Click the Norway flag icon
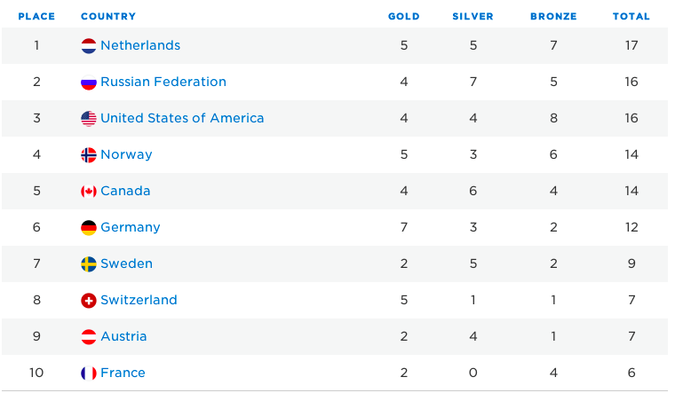 (88, 155)
